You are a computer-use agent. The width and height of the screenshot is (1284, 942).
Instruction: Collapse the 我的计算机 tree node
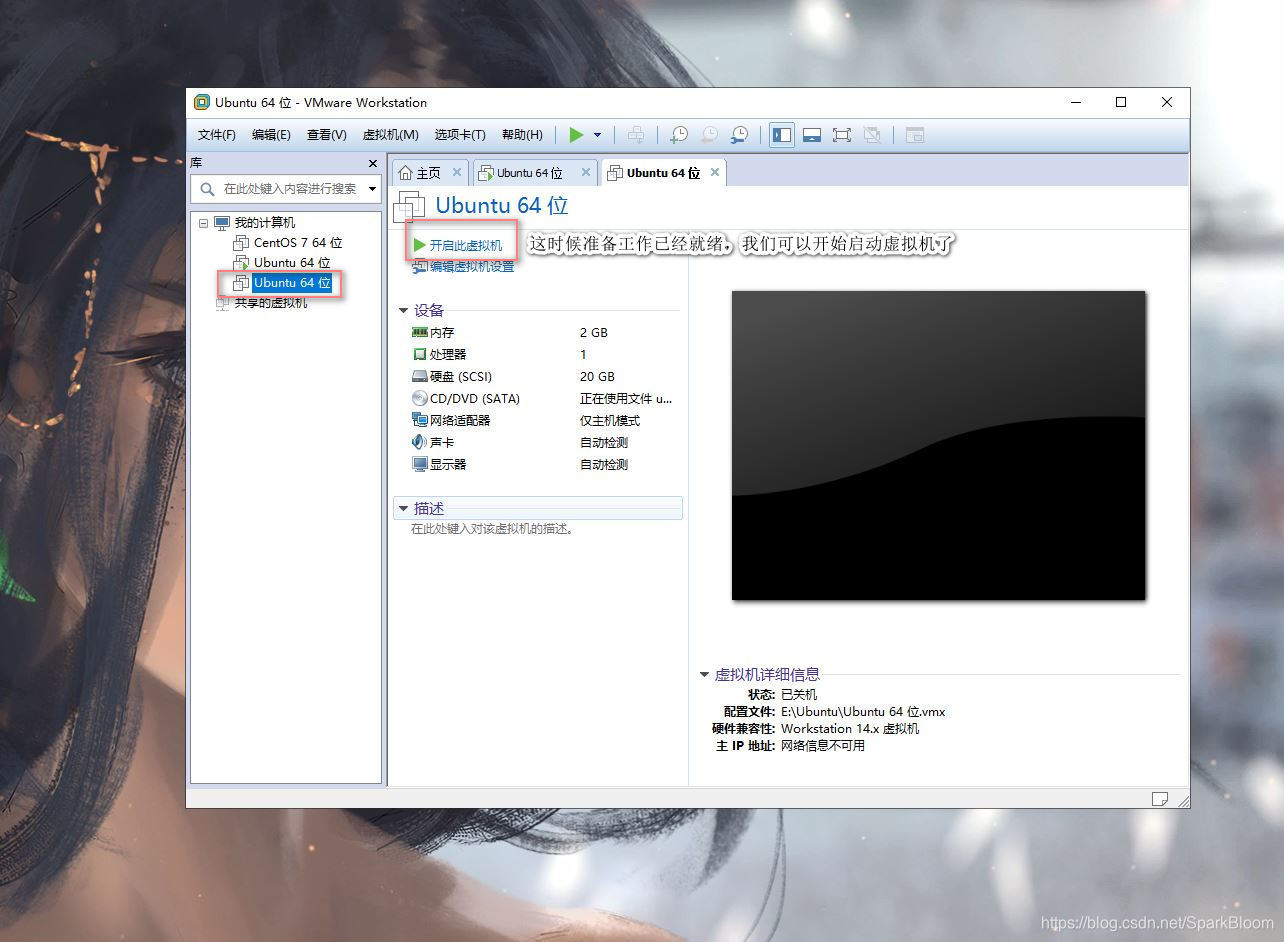pos(204,223)
